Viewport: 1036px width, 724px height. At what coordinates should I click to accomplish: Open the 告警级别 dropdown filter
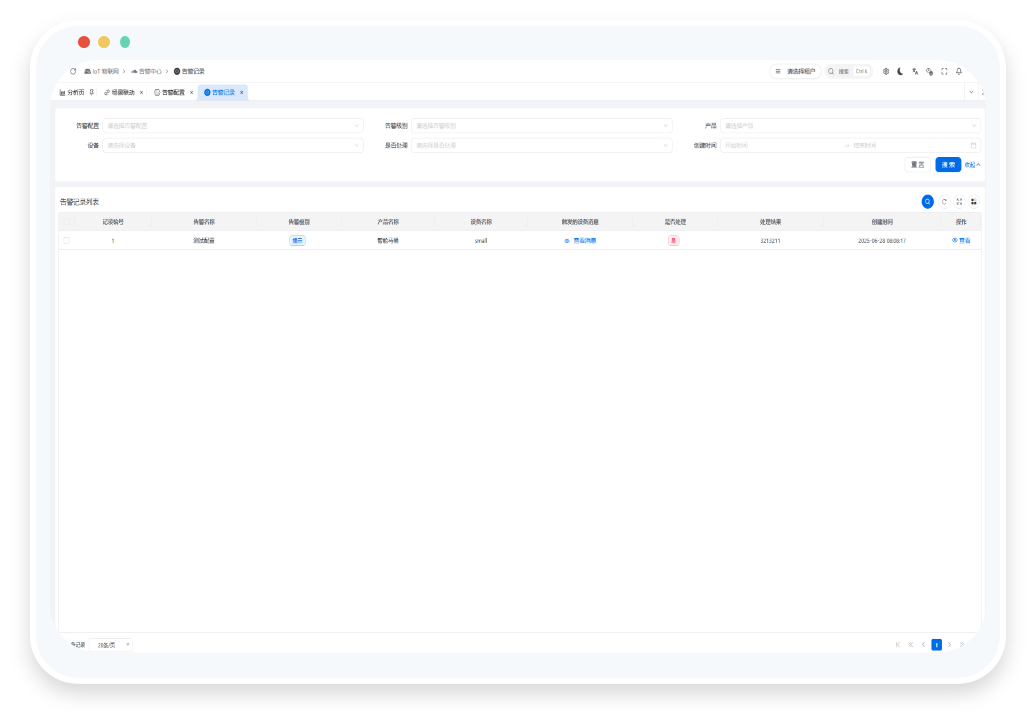coord(541,126)
